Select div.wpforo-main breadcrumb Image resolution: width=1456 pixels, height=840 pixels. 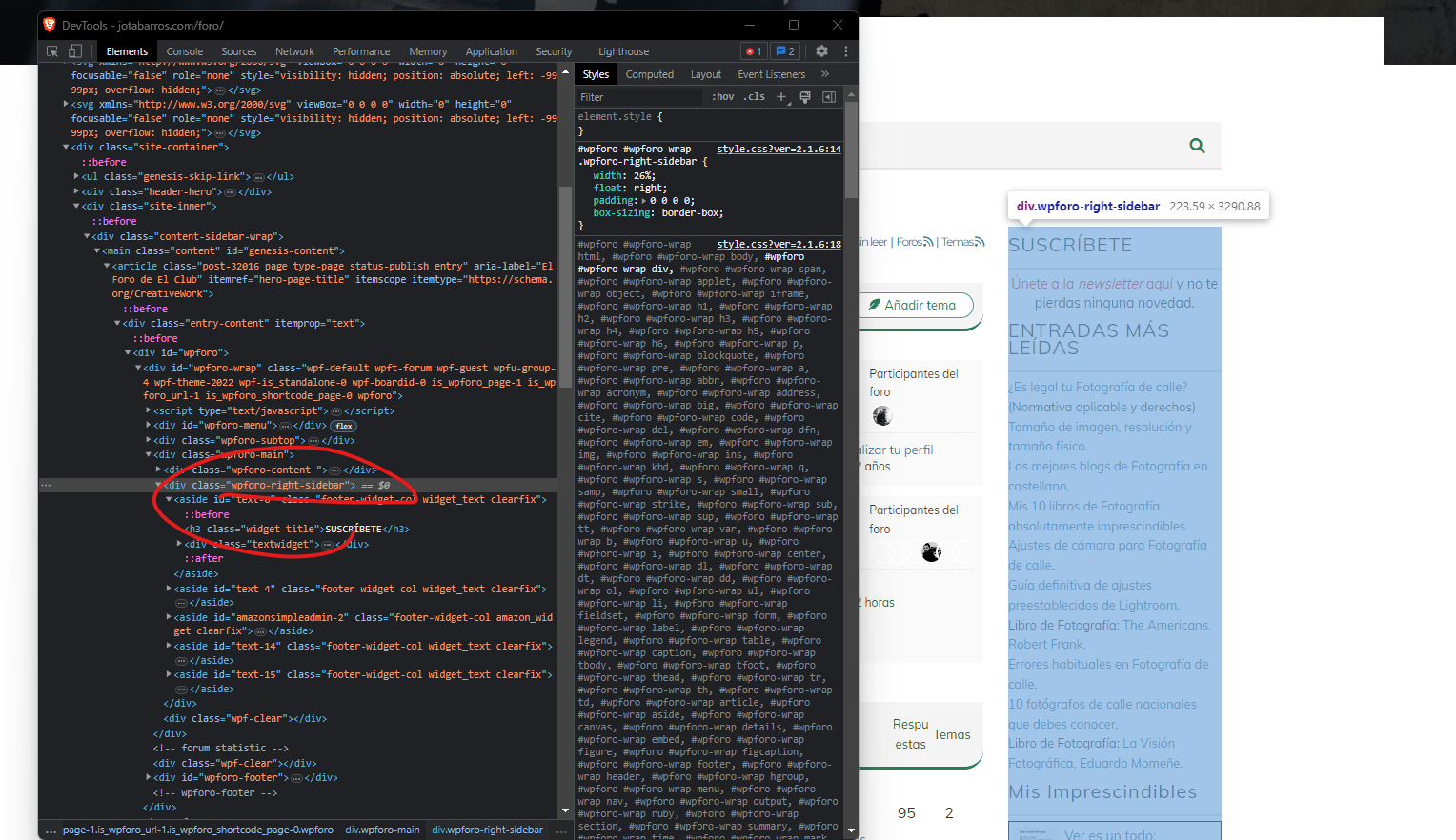click(382, 830)
